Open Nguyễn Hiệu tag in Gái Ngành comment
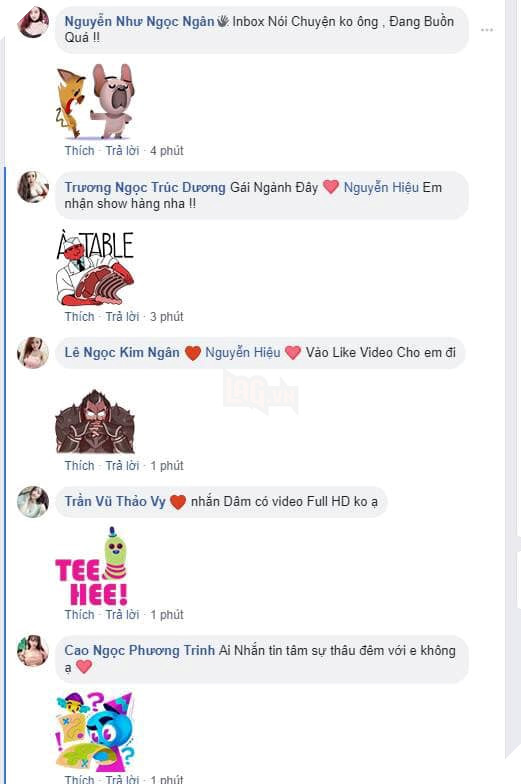Image resolution: width=521 pixels, height=784 pixels. pyautogui.click(x=381, y=188)
